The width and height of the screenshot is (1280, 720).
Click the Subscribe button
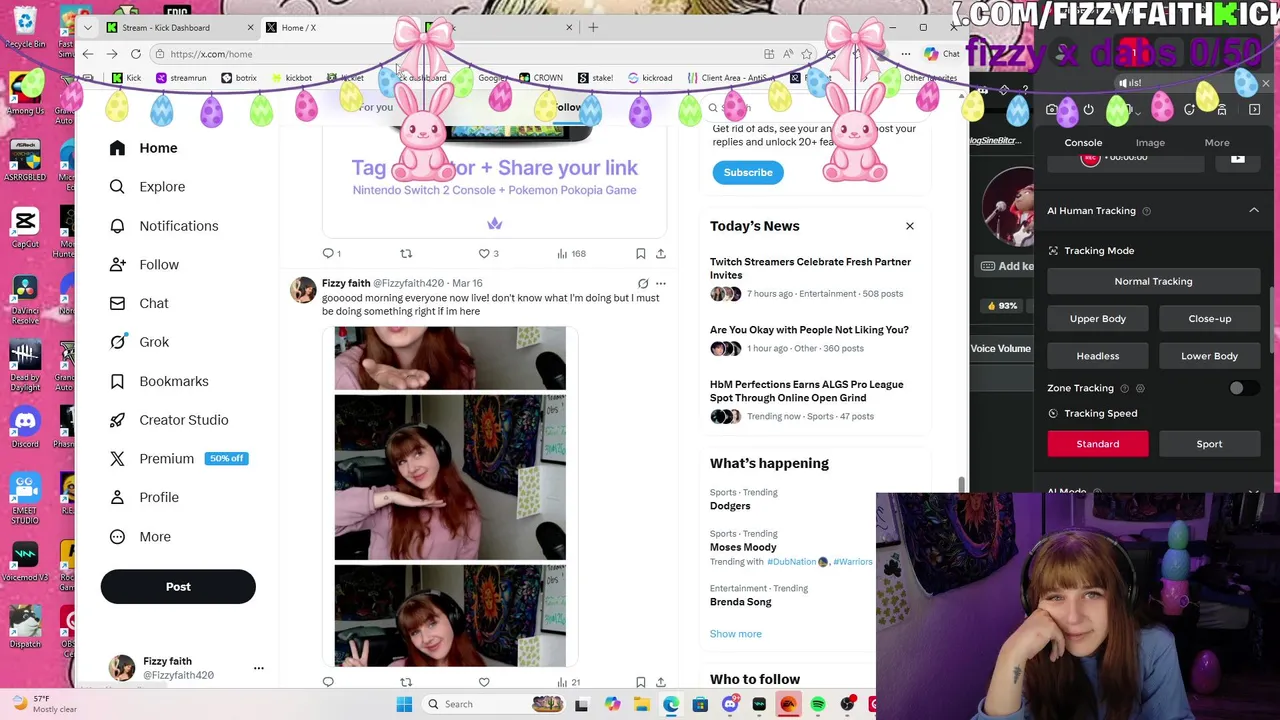point(748,173)
